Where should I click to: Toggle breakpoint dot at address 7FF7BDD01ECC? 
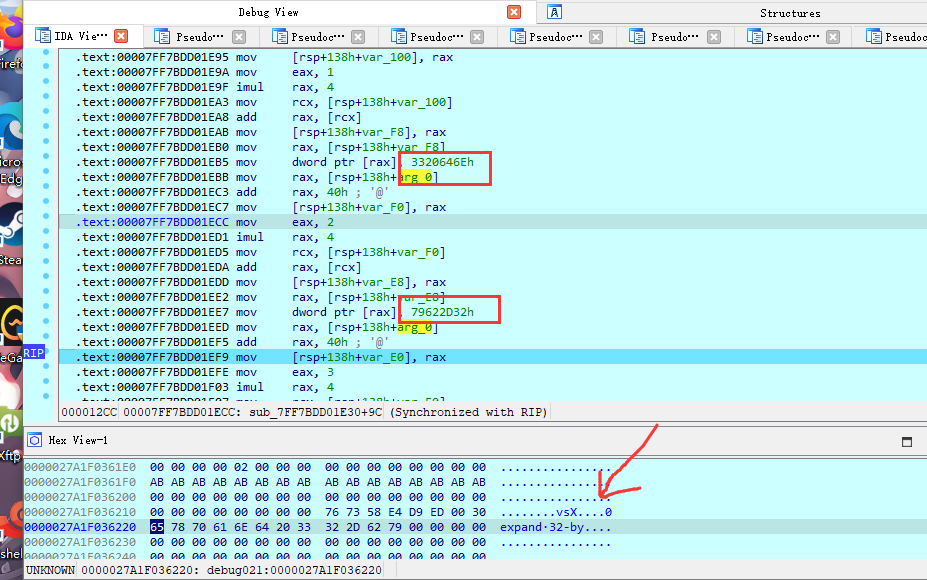[x=46, y=222]
